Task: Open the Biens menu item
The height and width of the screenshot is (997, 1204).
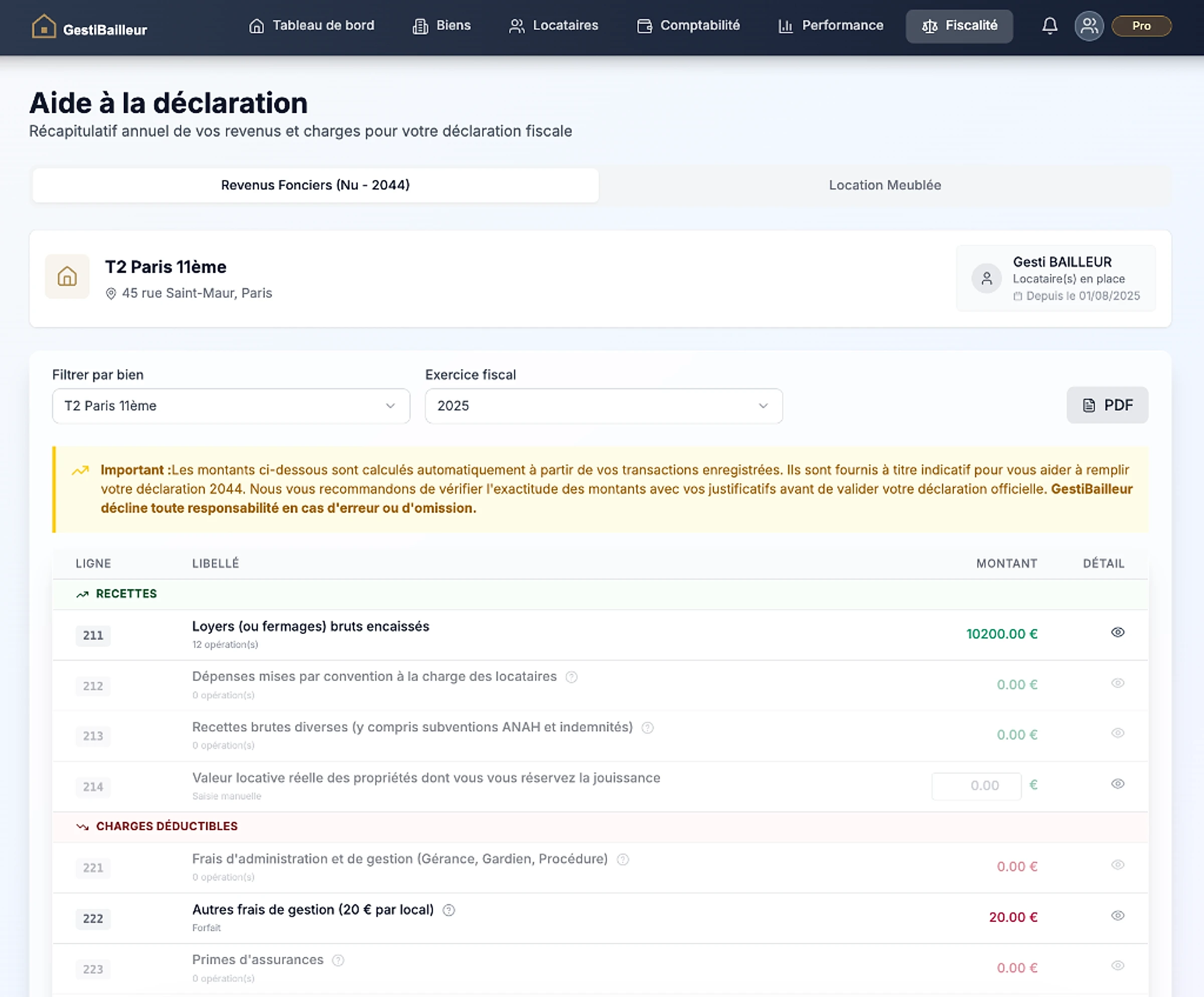Action: tap(441, 26)
